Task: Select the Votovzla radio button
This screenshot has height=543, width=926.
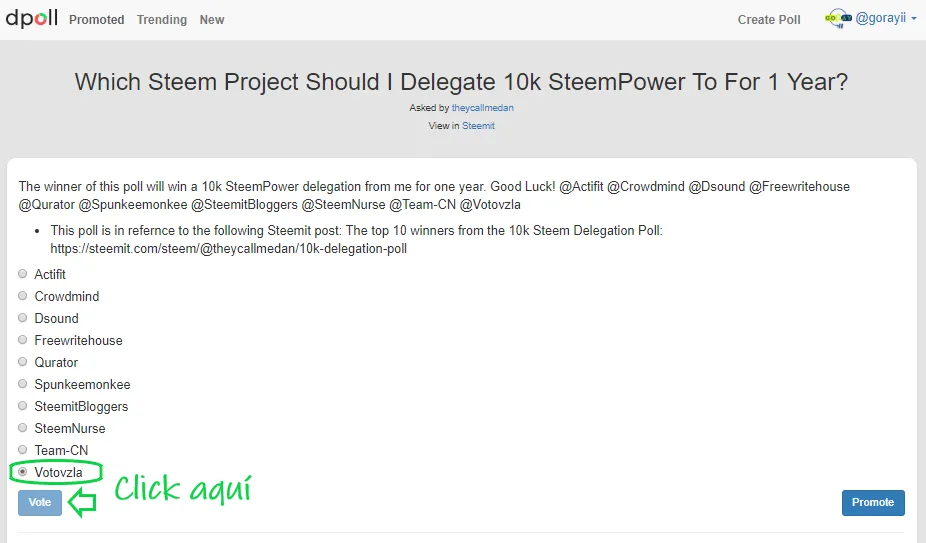Action: pyautogui.click(x=22, y=472)
